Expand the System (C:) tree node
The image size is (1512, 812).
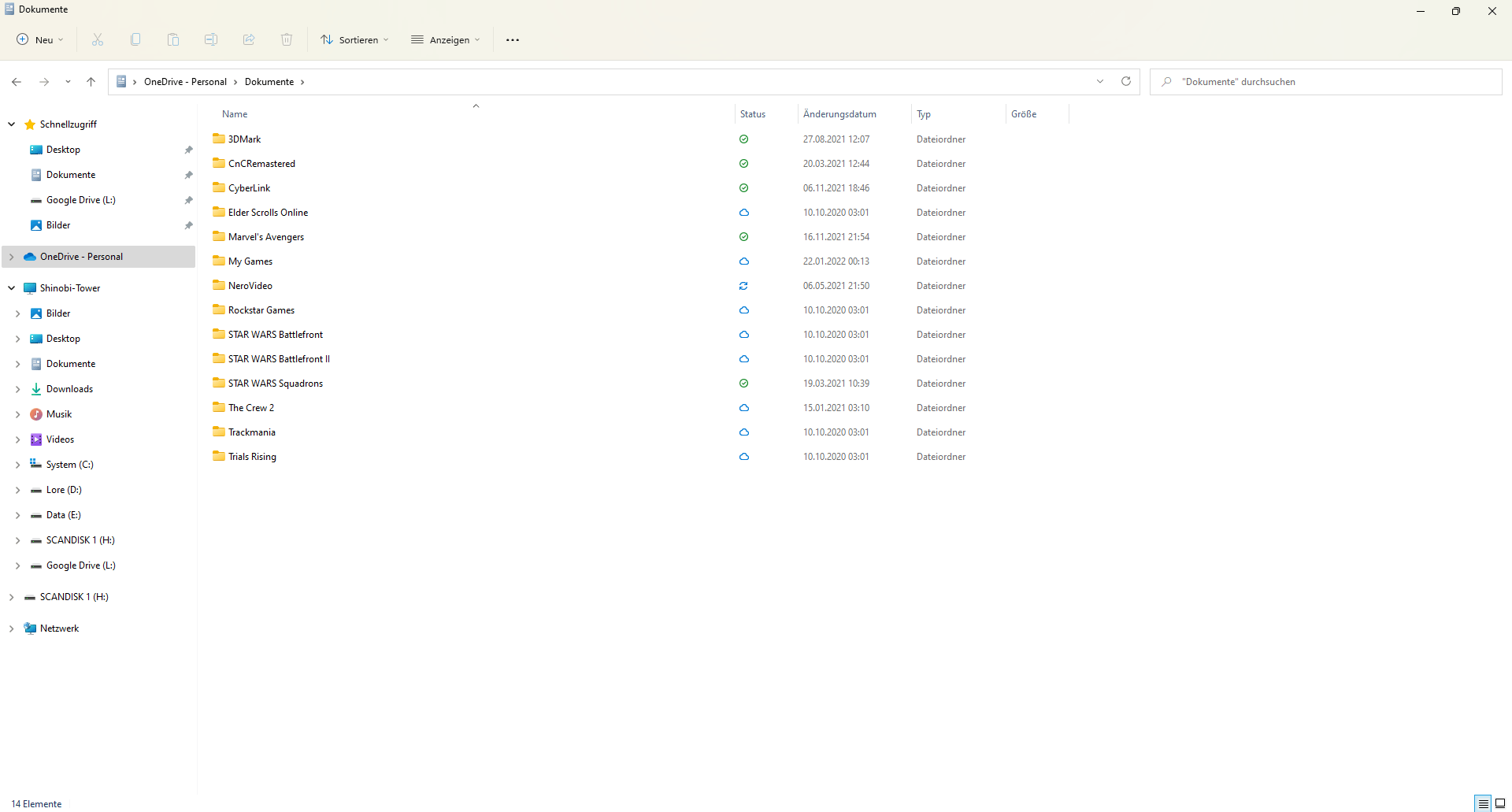tap(17, 465)
